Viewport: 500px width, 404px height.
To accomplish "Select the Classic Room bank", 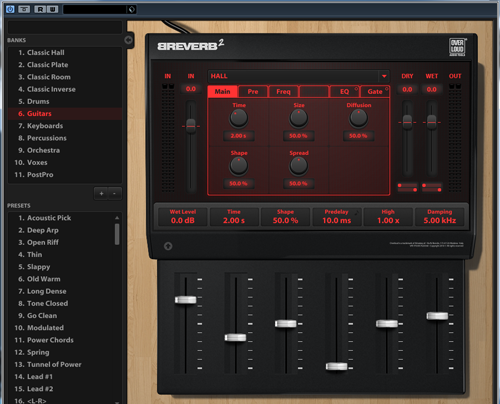I will pyautogui.click(x=65, y=77).
